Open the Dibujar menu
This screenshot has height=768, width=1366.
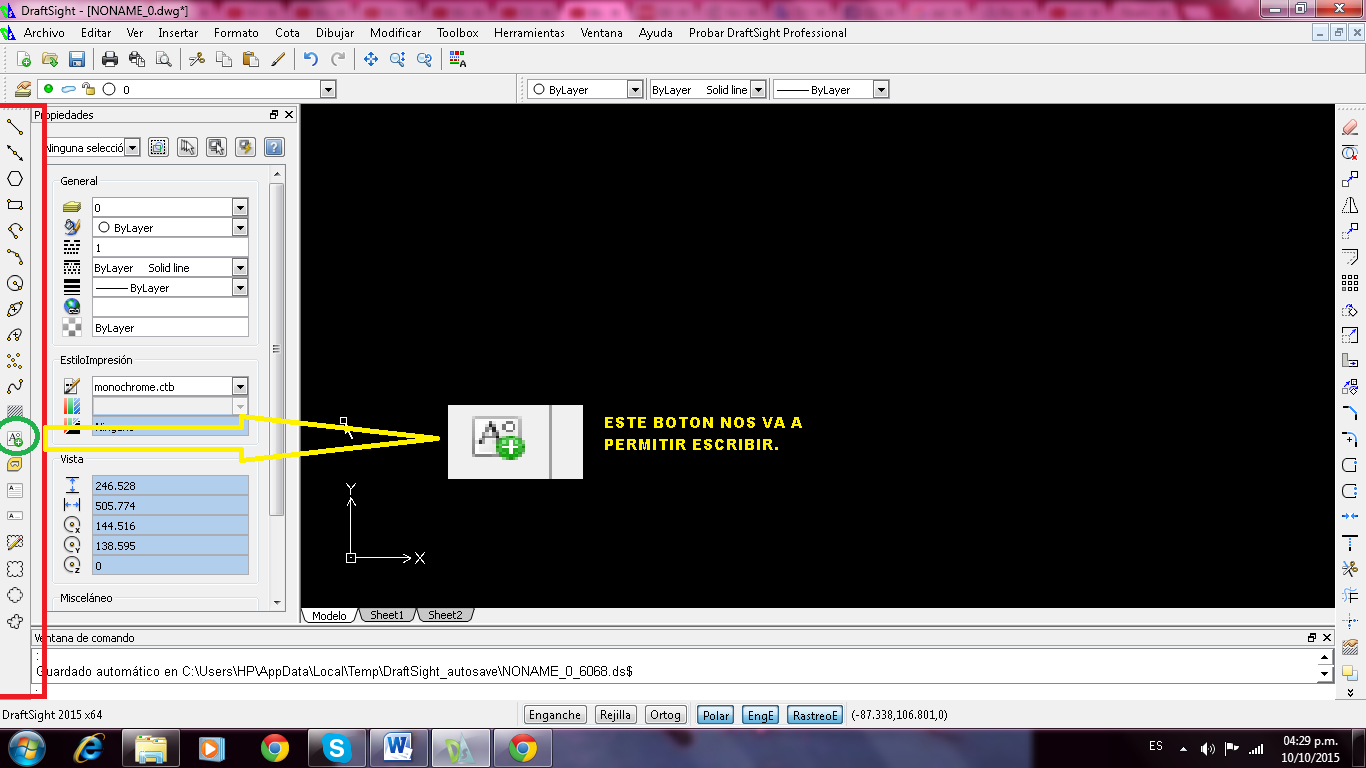point(334,33)
